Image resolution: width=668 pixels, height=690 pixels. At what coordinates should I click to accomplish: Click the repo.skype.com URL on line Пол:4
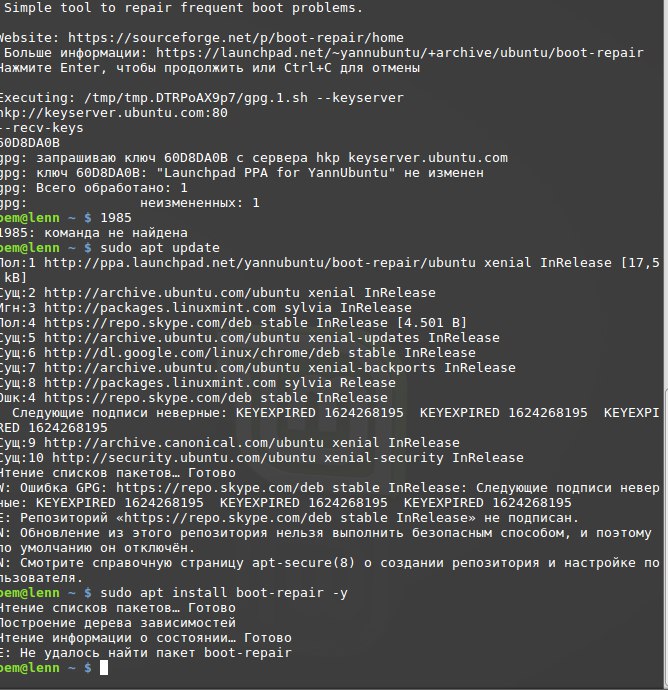coord(145,322)
